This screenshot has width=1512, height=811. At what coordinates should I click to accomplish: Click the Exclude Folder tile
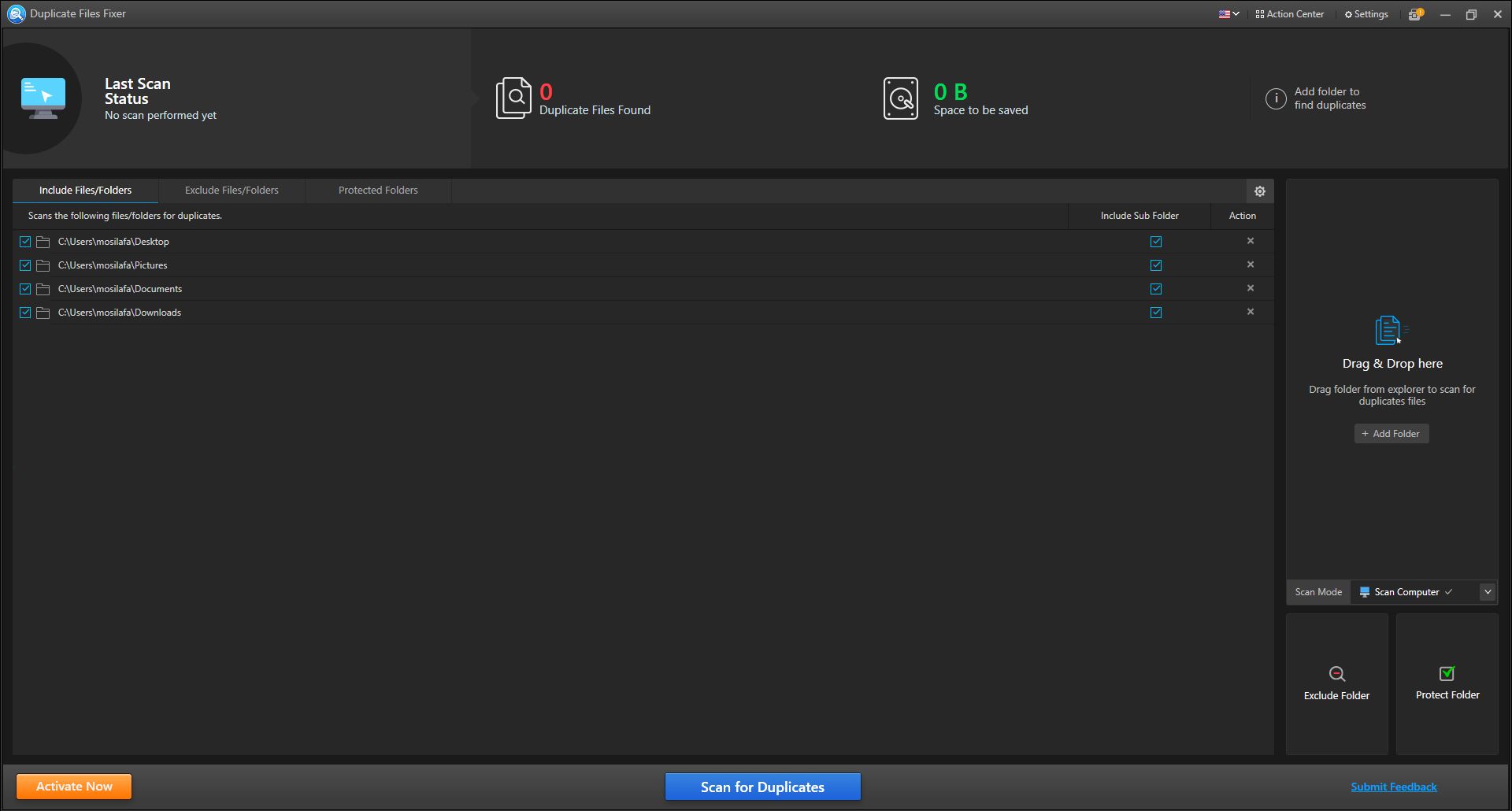coord(1337,684)
